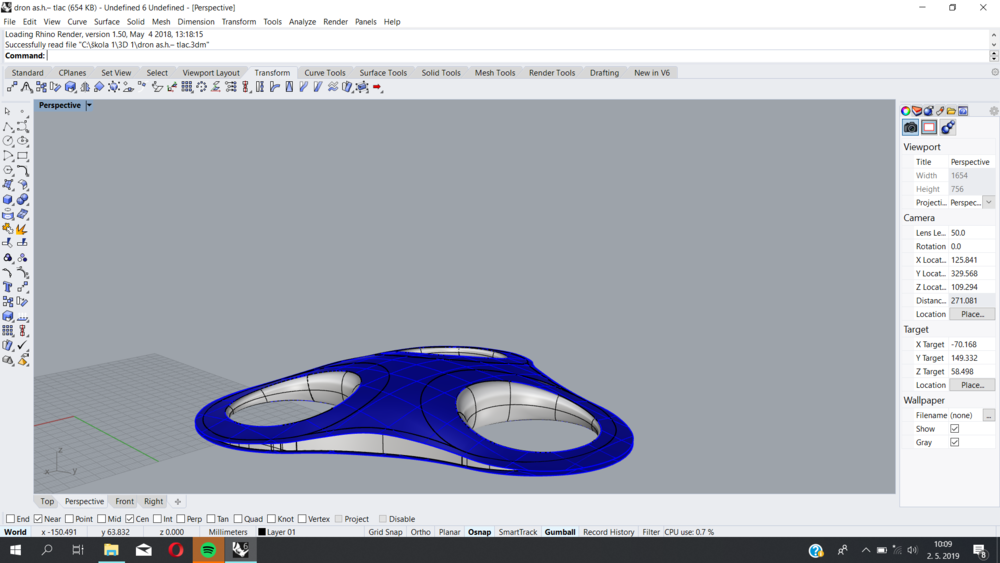Expand the Projection dropdown
The width and height of the screenshot is (1000, 563).
(988, 202)
